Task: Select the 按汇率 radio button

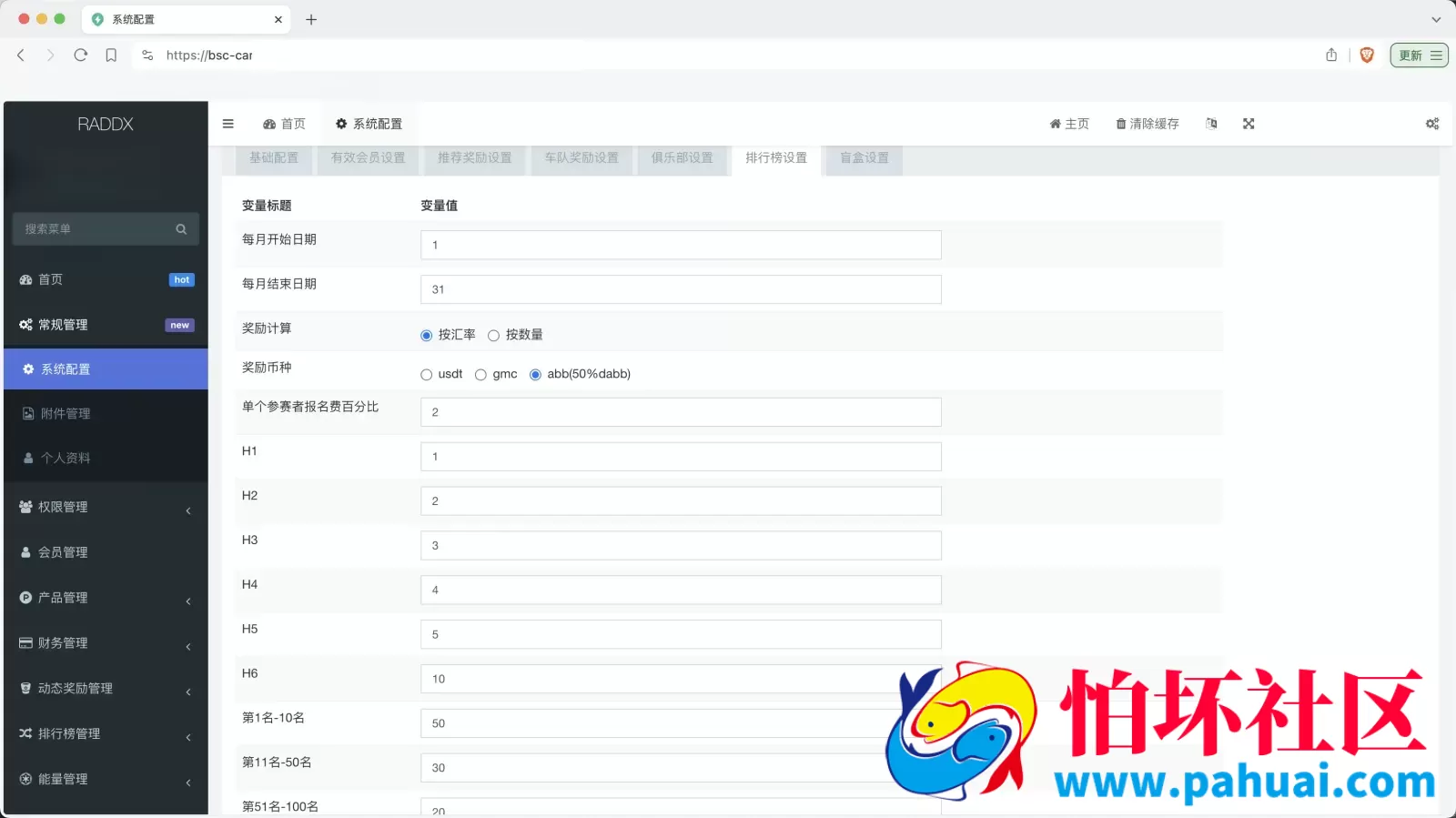Action: (x=426, y=336)
